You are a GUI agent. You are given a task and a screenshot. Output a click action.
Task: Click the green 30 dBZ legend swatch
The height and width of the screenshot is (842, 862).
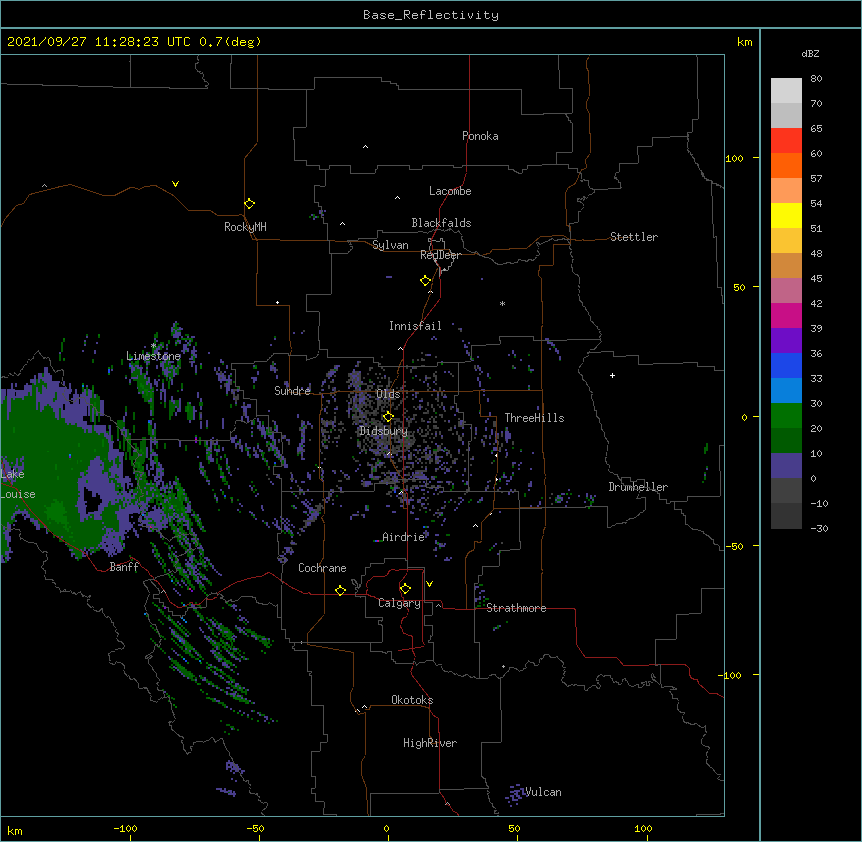click(786, 416)
